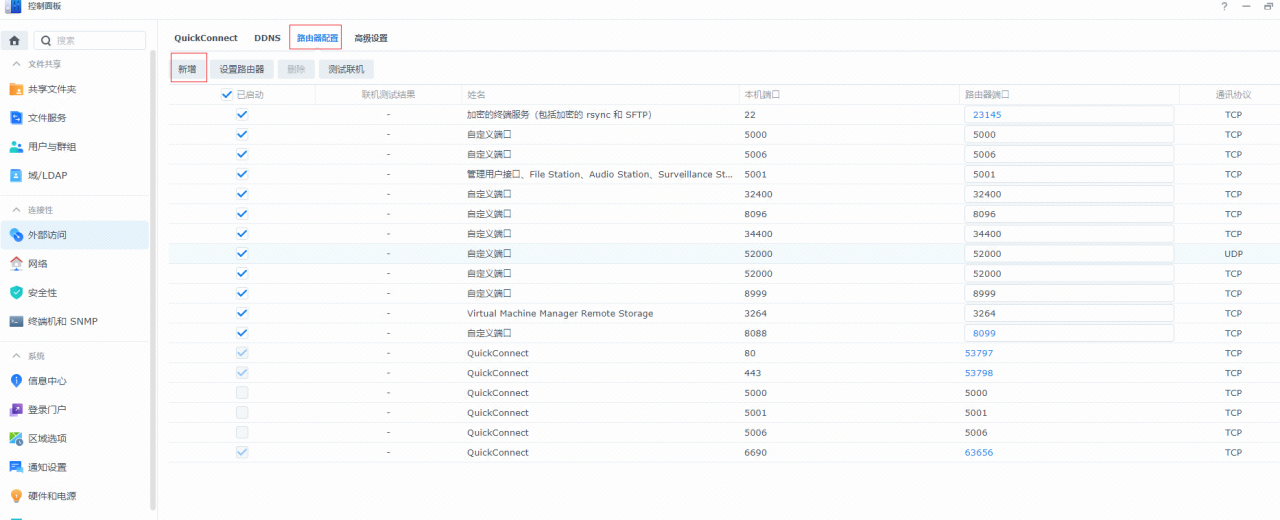
Task: Uncheck the 8088 custom port checkbox
Action: [242, 333]
